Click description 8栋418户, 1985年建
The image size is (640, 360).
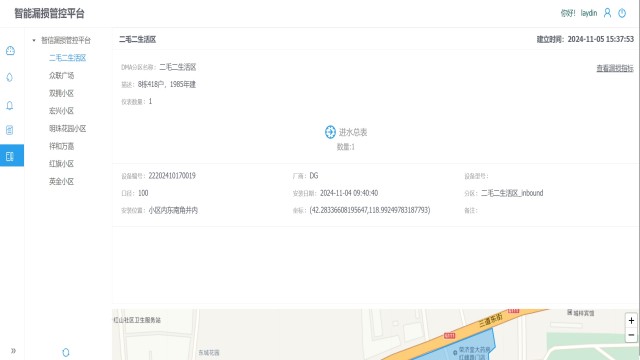pyautogui.click(x=167, y=84)
